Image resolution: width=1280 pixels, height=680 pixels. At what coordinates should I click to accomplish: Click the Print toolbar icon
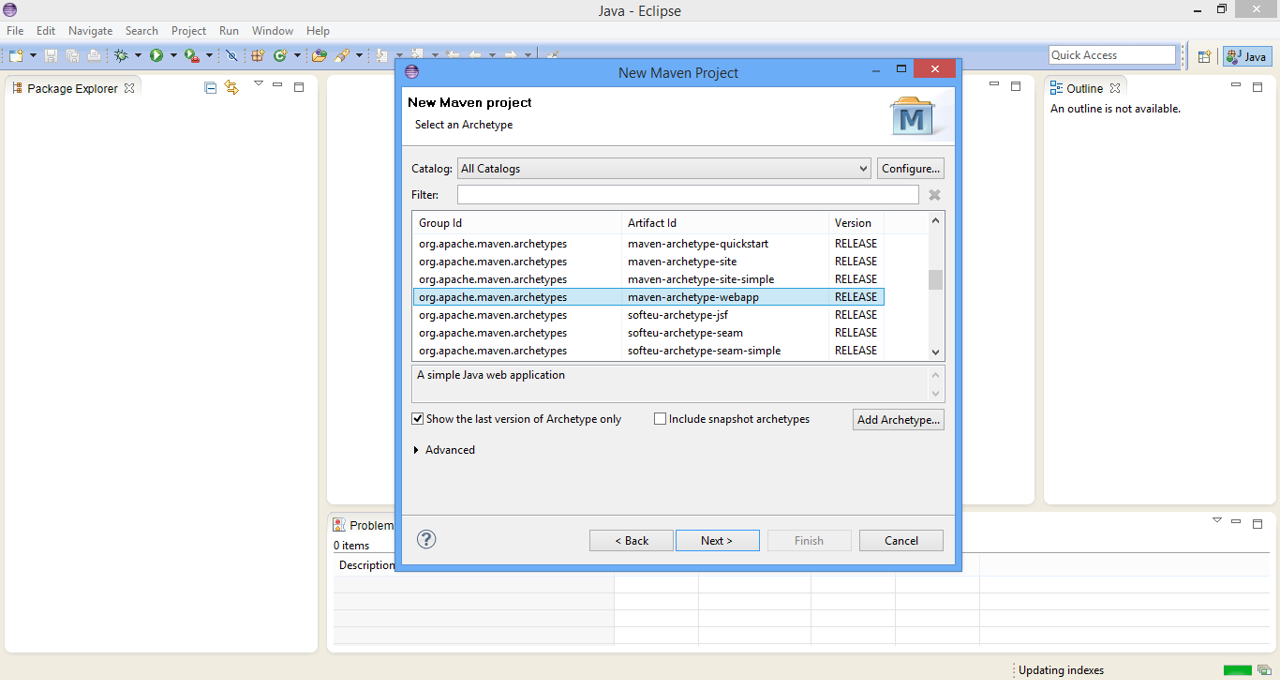point(94,56)
